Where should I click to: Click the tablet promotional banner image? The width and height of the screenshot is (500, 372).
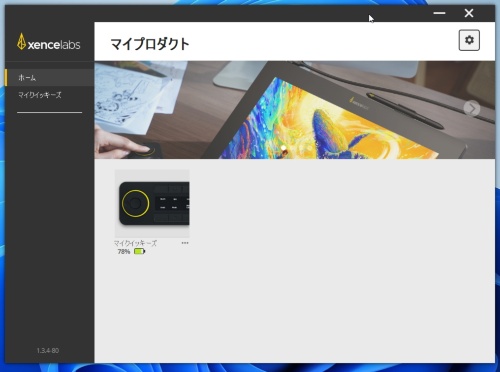295,110
